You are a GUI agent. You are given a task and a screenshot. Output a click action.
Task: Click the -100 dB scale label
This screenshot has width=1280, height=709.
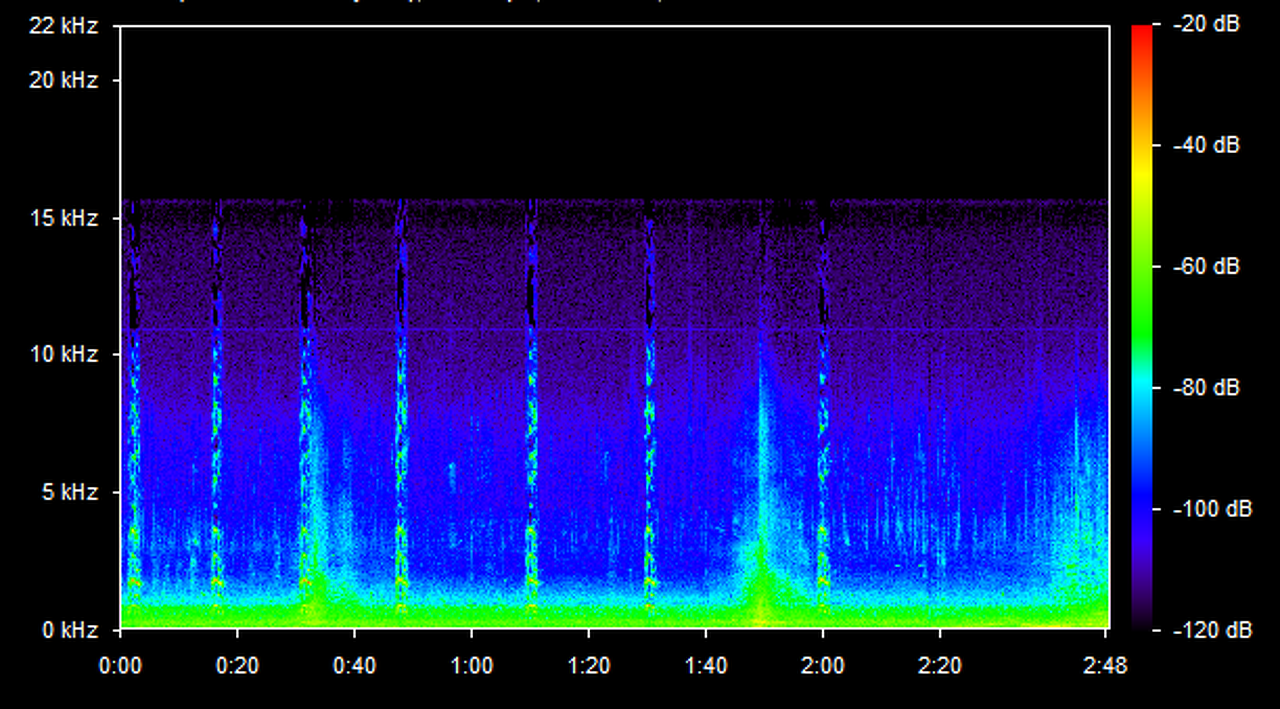(x=1212, y=509)
